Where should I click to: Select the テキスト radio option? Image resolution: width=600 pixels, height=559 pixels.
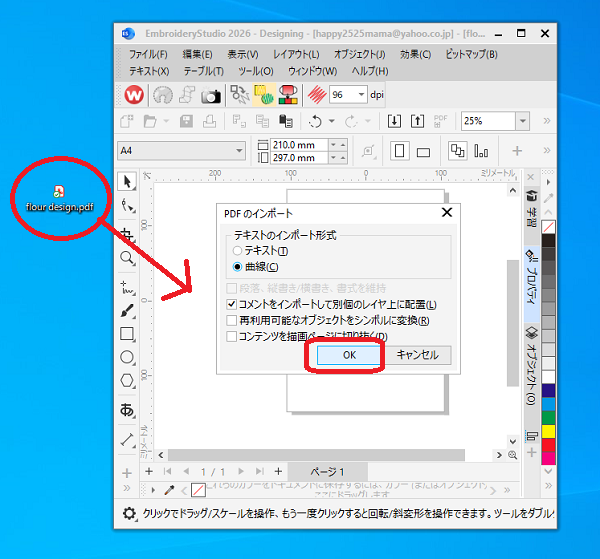(x=237, y=251)
